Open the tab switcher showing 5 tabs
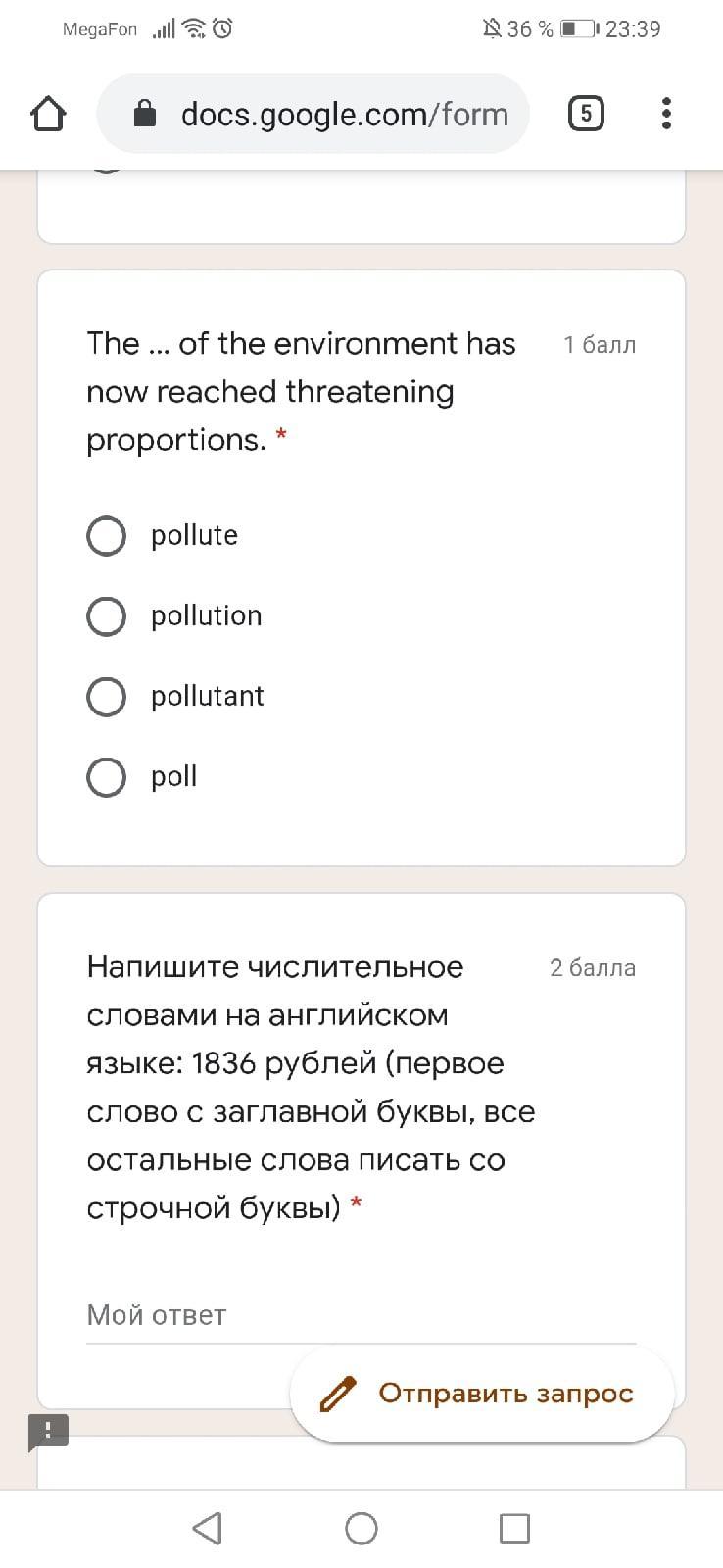 586,115
